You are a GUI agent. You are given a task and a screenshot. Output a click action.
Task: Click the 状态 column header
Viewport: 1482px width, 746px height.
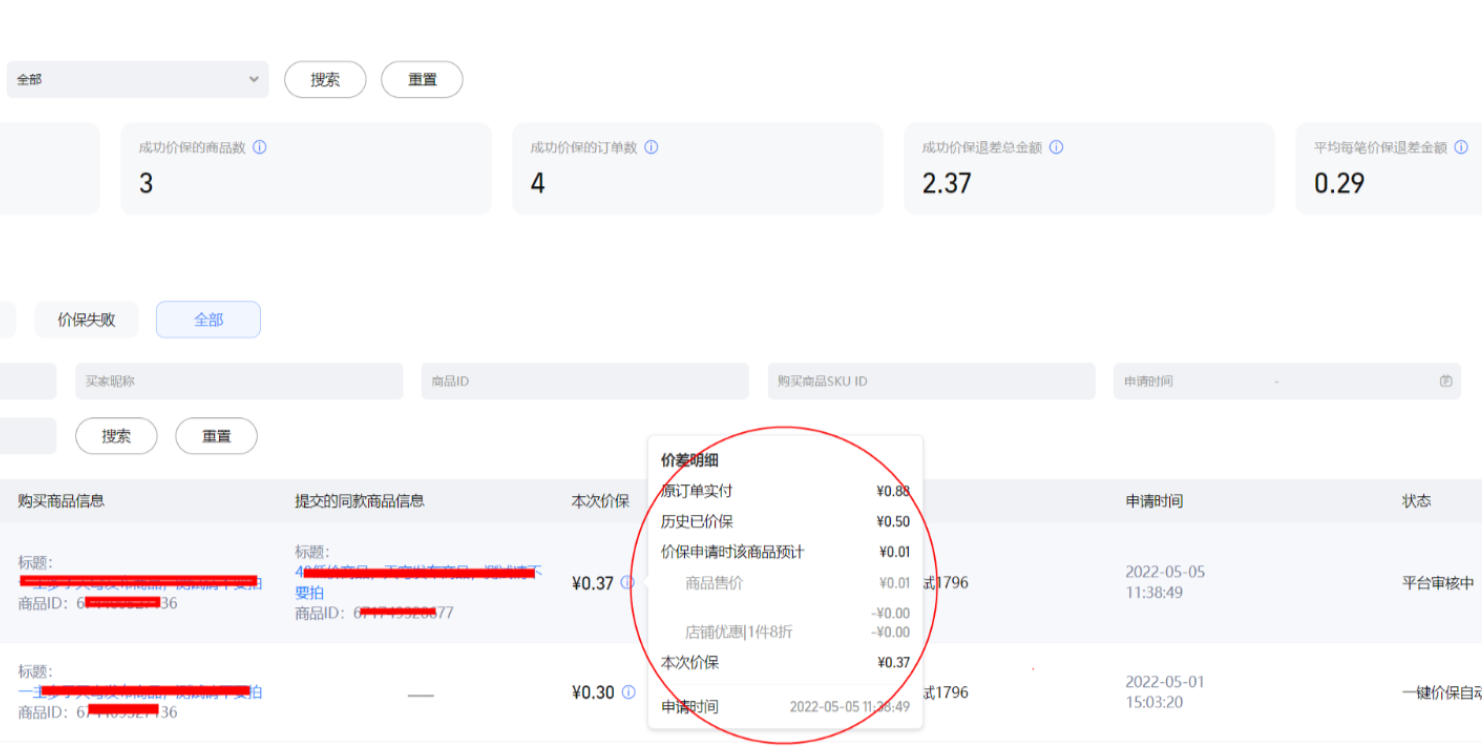1416,500
